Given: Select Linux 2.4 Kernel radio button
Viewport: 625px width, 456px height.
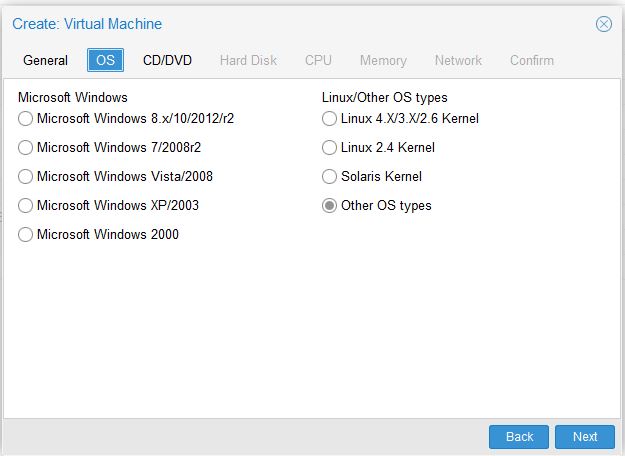Looking at the screenshot, I should click(329, 147).
